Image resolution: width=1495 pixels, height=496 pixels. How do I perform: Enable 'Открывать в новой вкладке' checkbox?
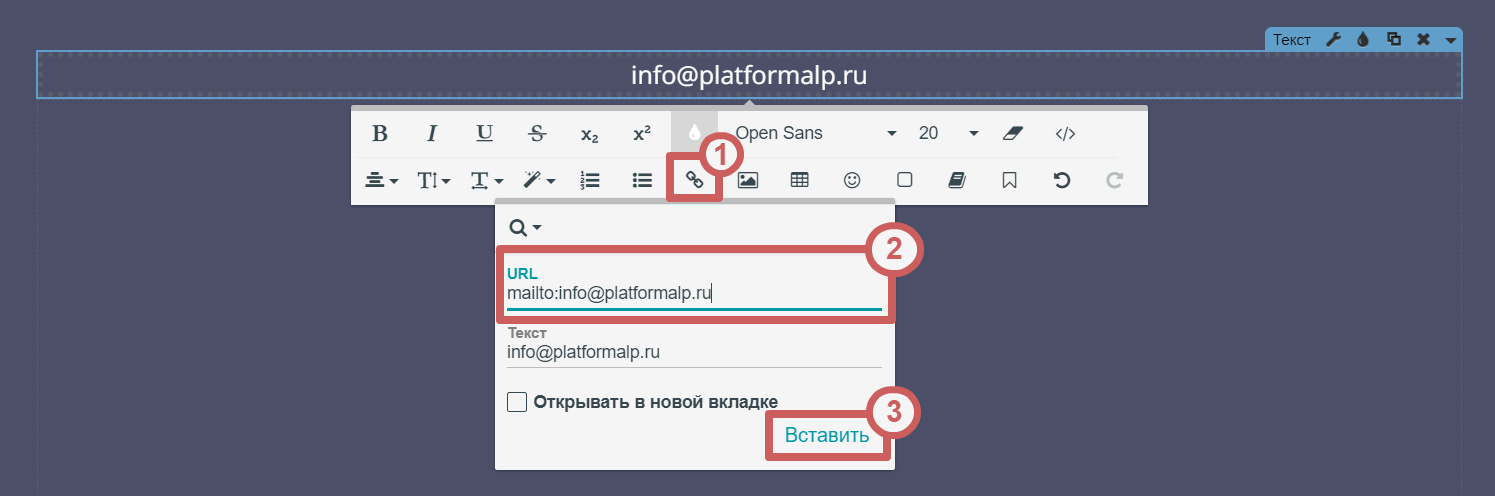click(517, 402)
